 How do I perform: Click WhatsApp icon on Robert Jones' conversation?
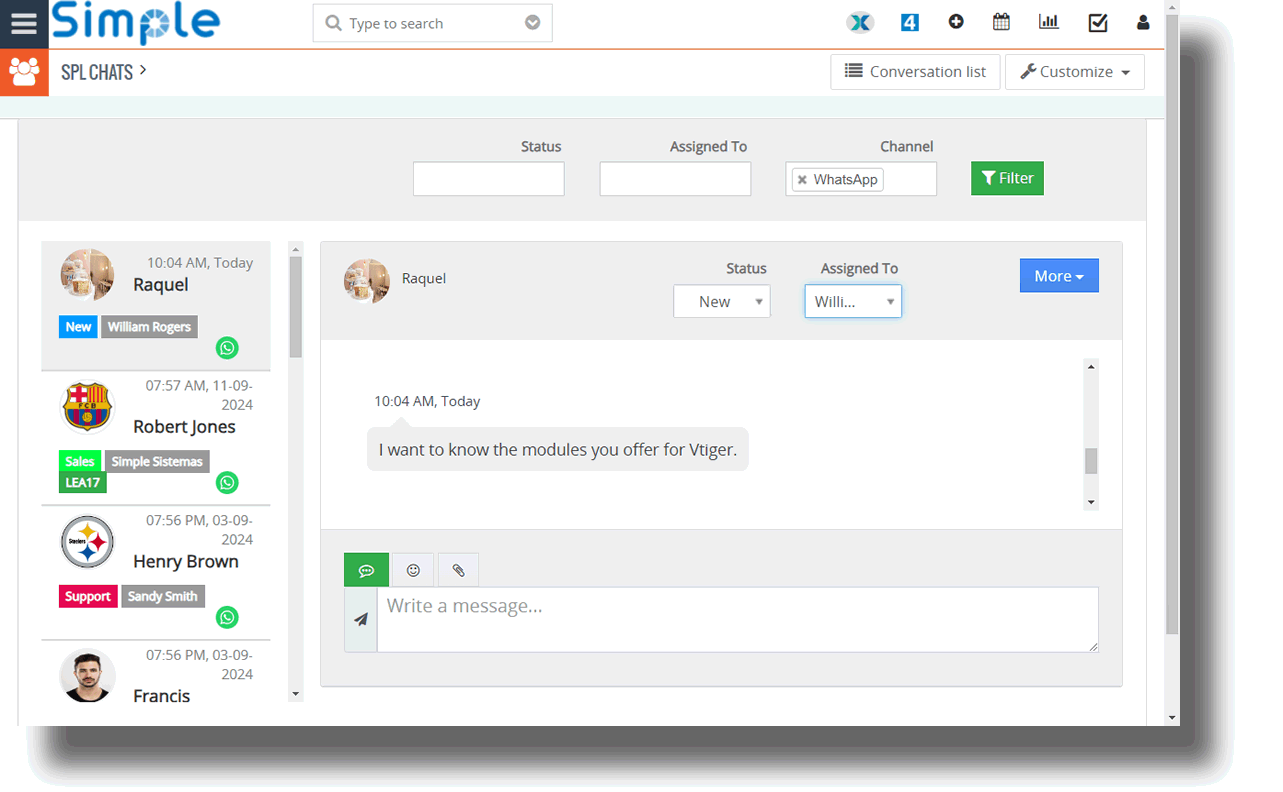(227, 483)
